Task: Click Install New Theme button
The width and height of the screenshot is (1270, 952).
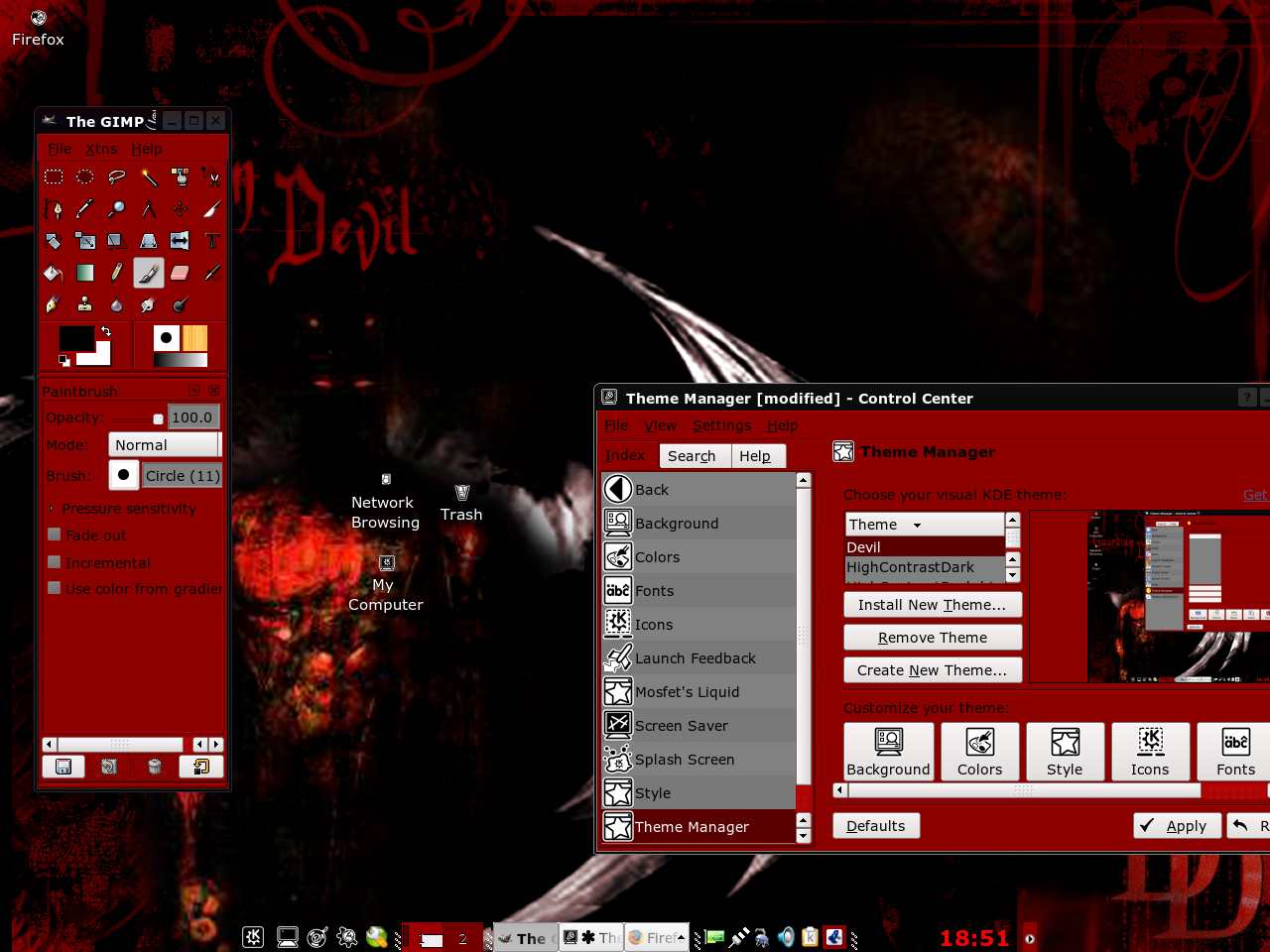Action: coord(933,605)
